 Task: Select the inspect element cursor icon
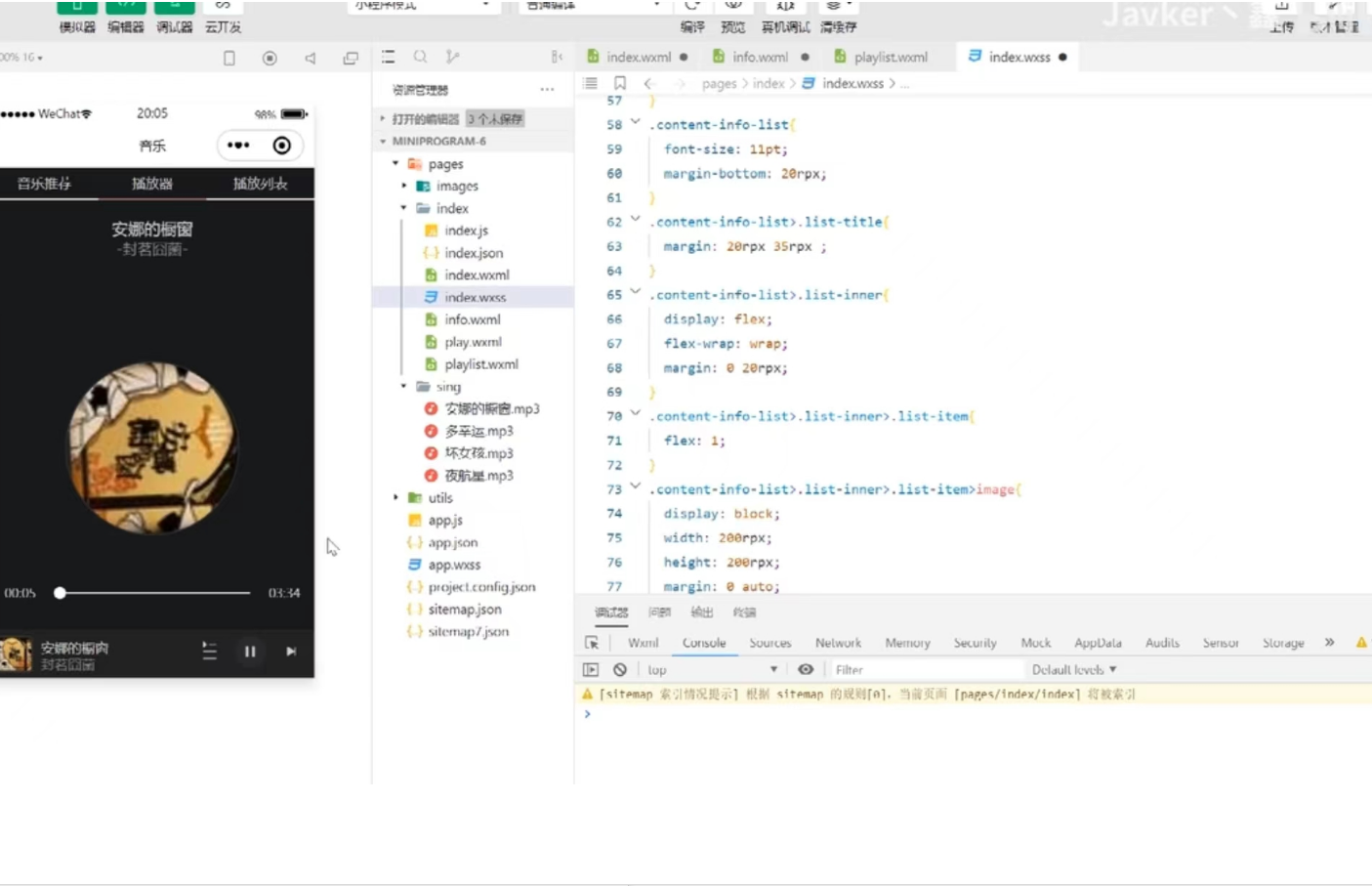[x=592, y=643]
